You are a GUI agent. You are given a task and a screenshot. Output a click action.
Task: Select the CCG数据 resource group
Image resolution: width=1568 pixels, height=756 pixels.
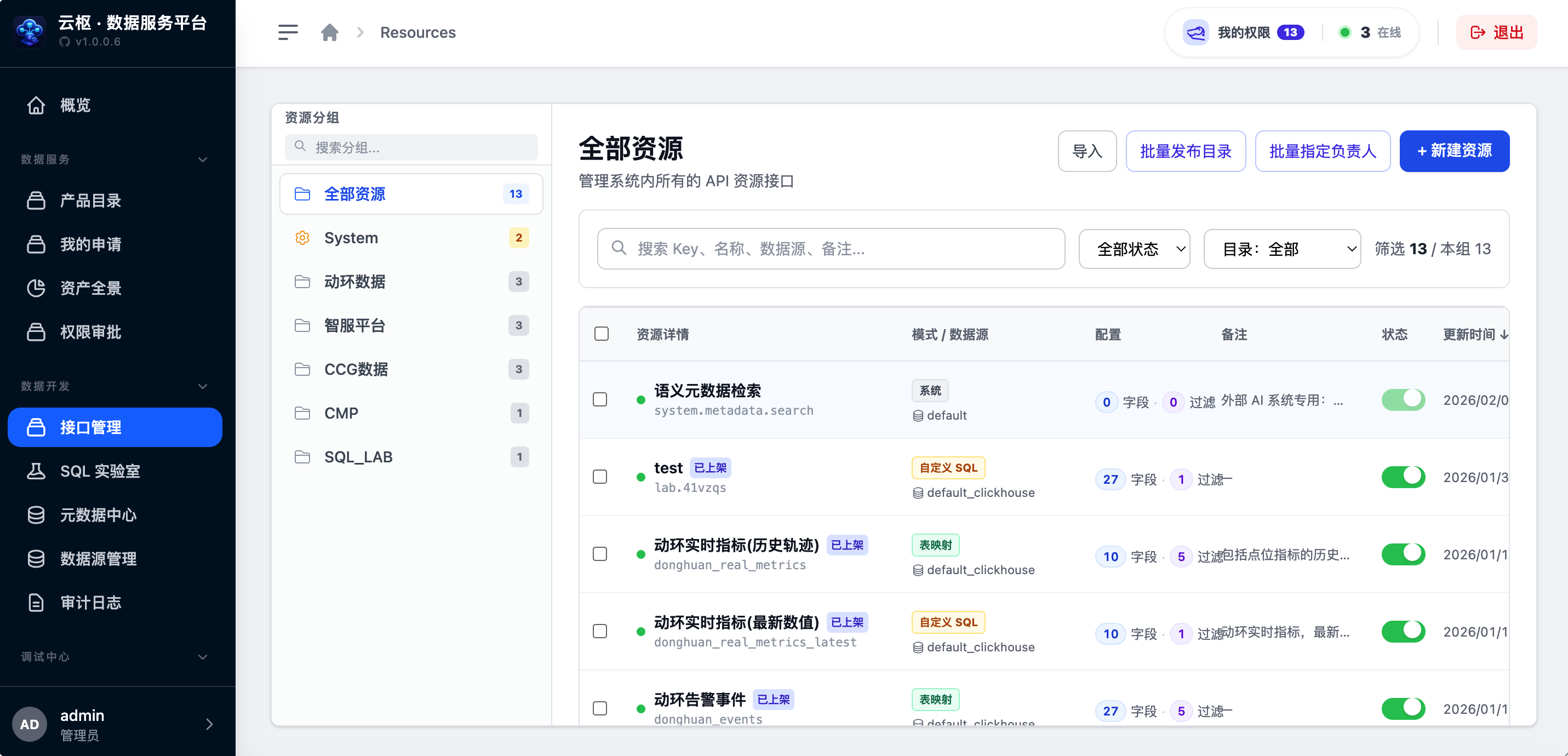click(411, 369)
